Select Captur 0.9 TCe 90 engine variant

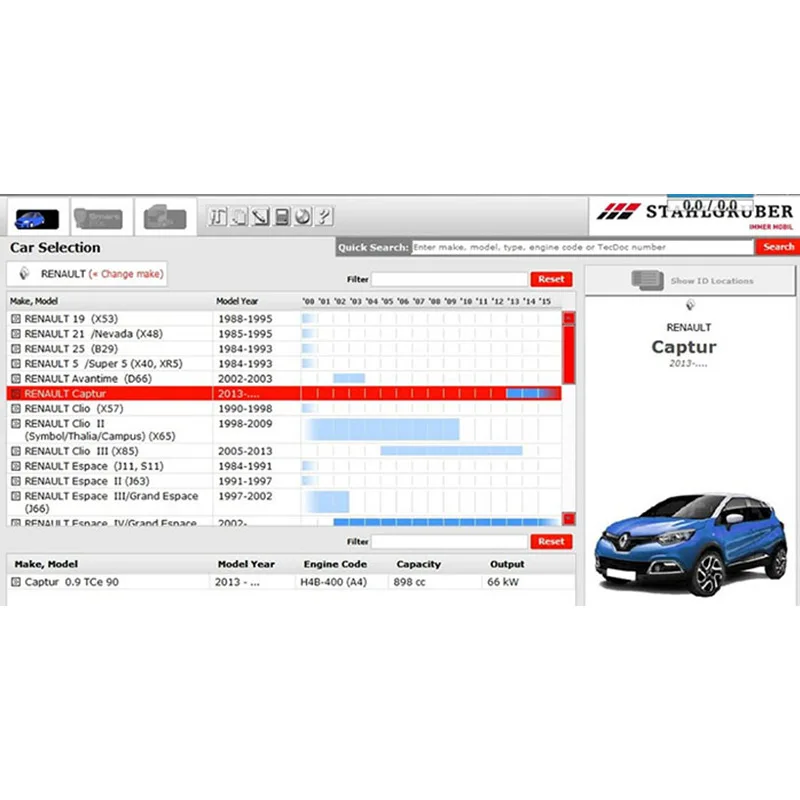[71, 582]
